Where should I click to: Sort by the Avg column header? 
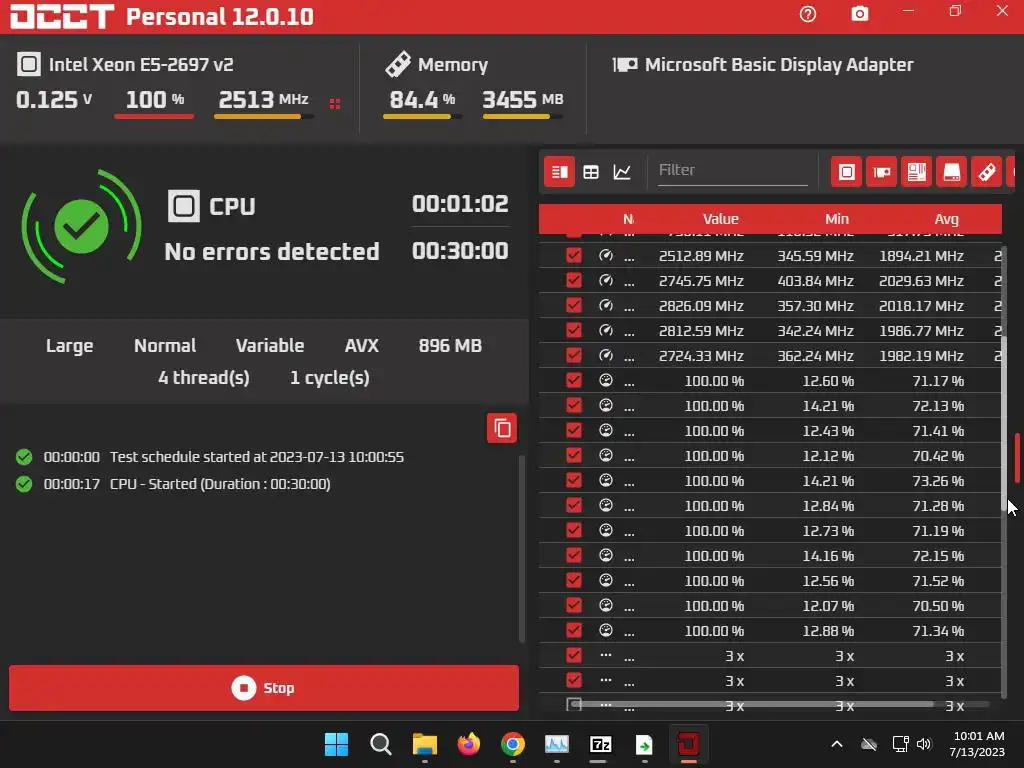tap(946, 219)
